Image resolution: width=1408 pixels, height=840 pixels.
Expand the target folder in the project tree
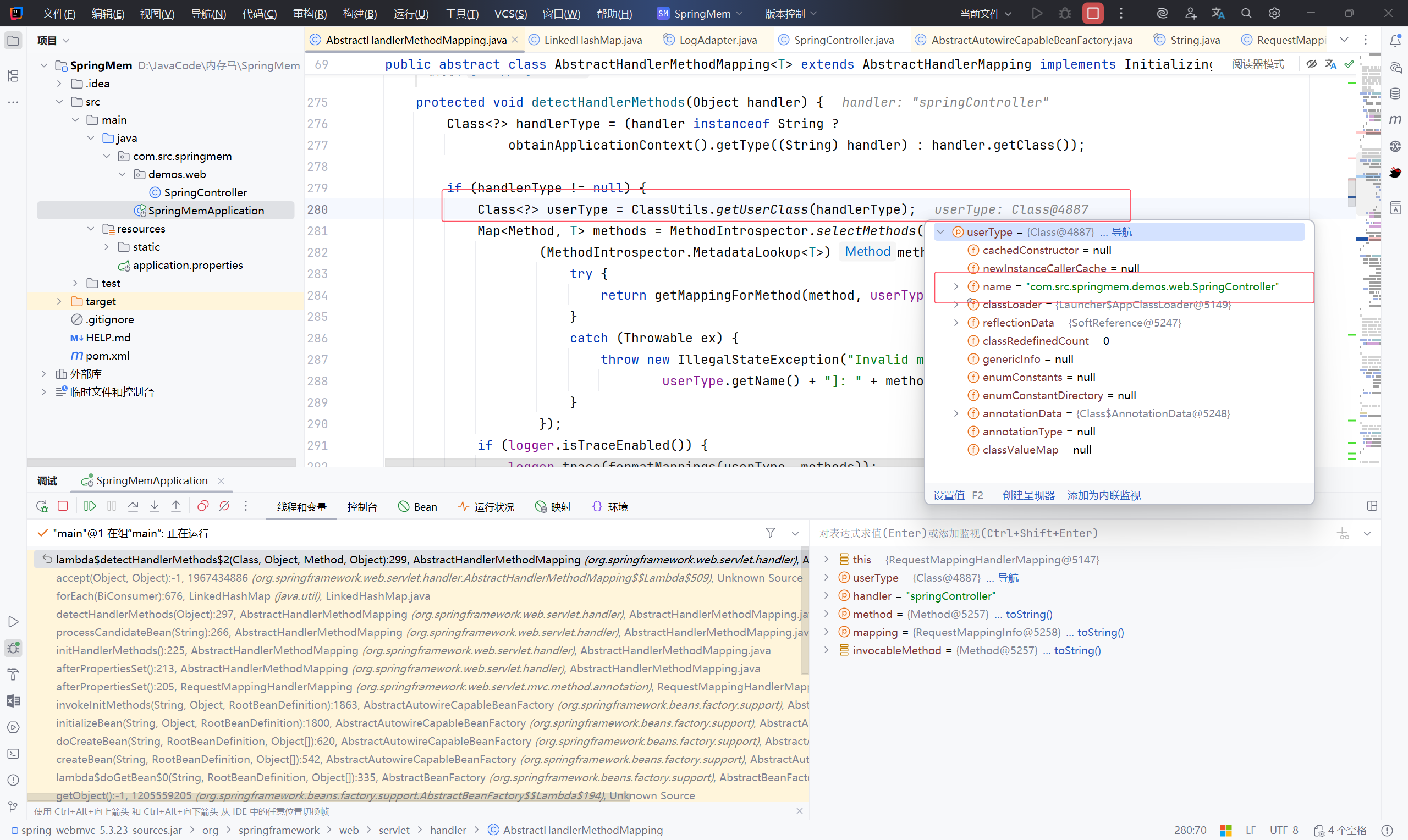59,301
